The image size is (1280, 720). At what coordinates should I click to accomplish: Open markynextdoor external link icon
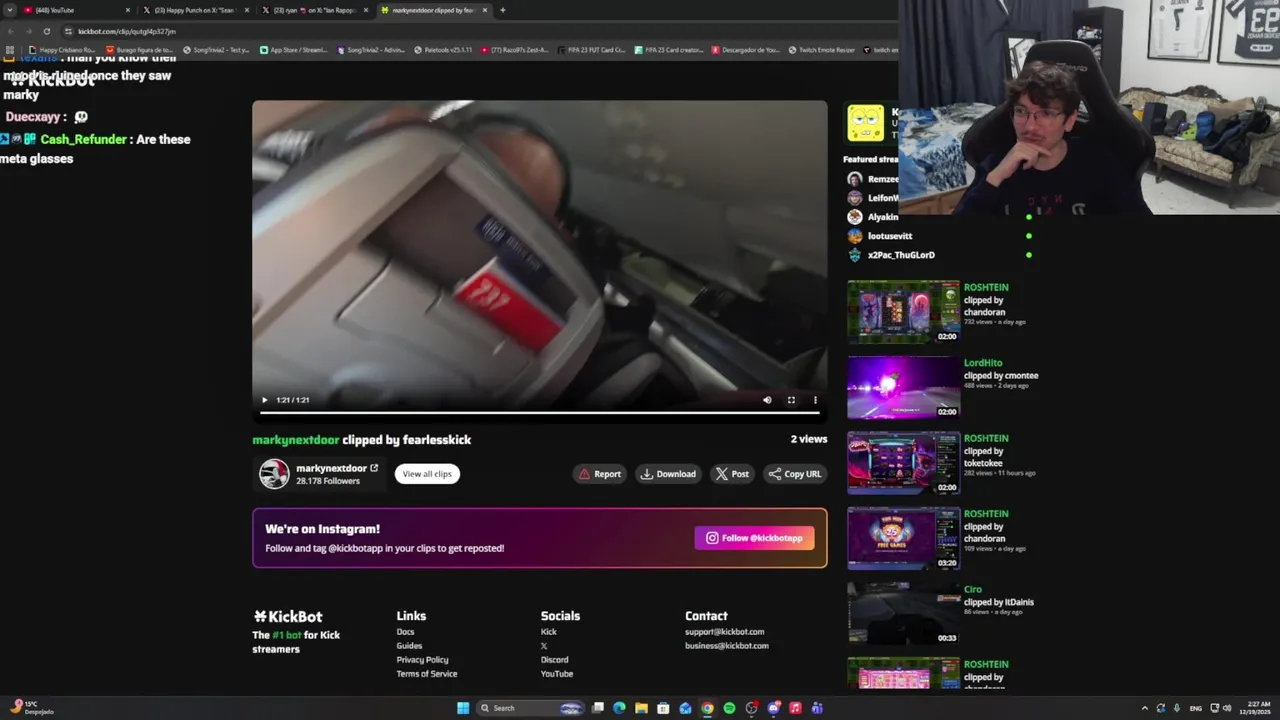coord(374,468)
